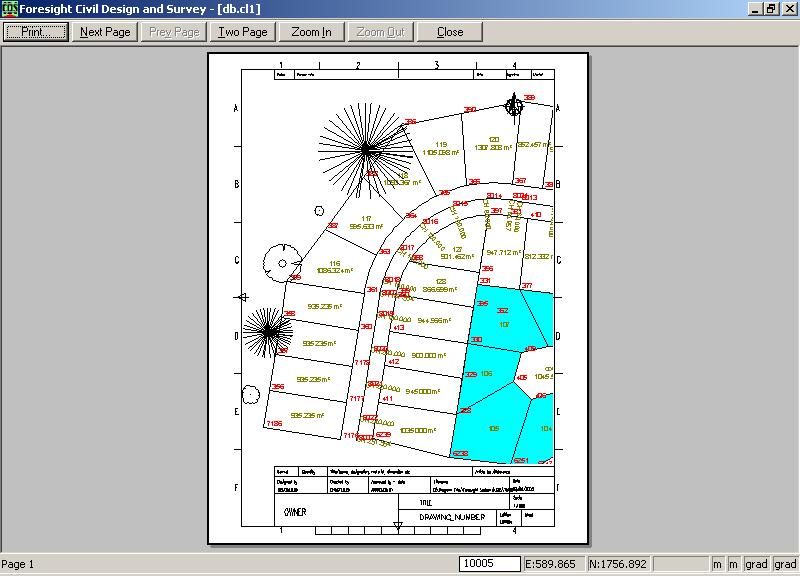Minimize the Foresight window
Image resolution: width=800 pixels, height=576 pixels.
[755, 8]
